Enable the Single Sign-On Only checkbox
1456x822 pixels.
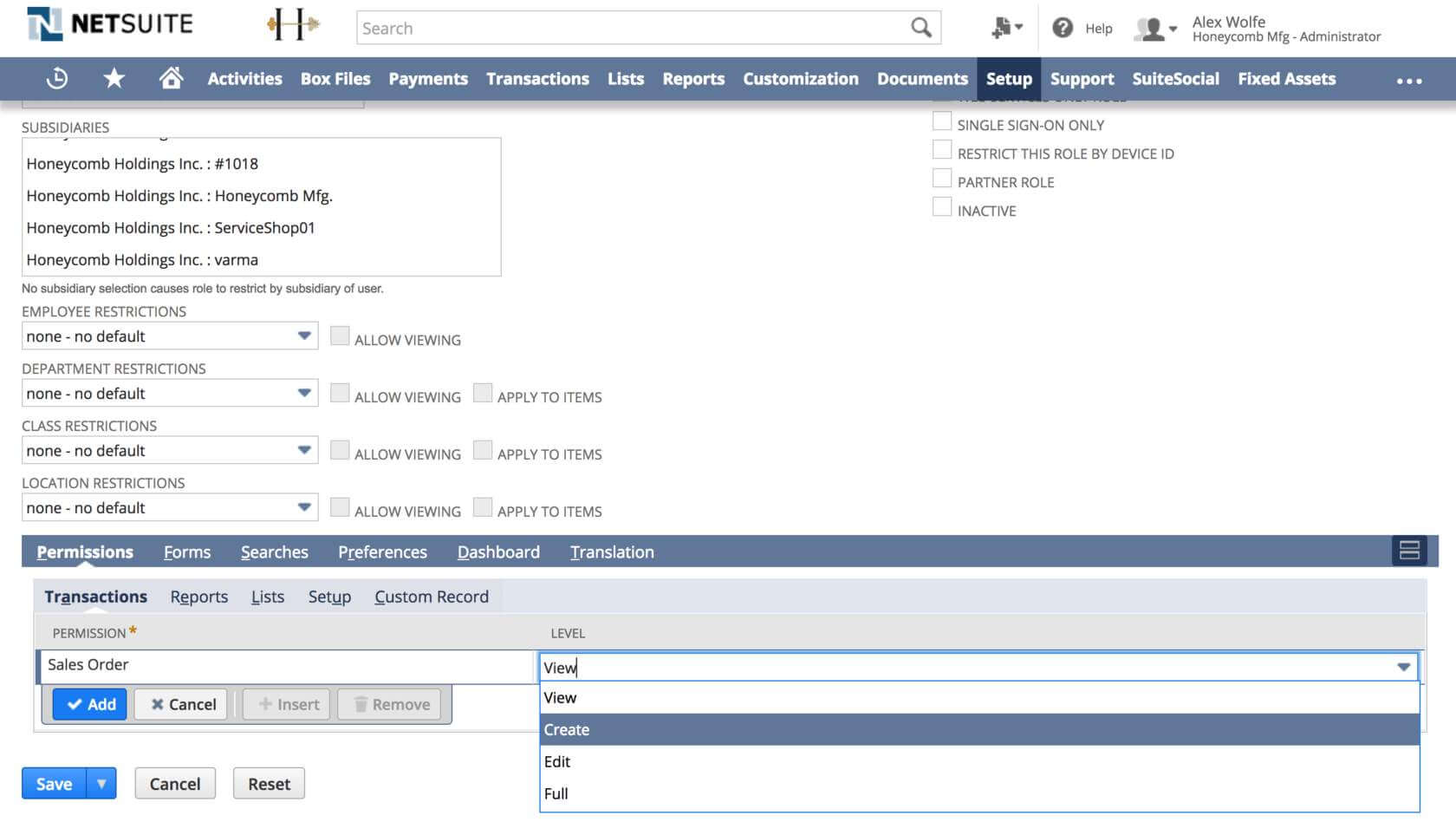(942, 122)
